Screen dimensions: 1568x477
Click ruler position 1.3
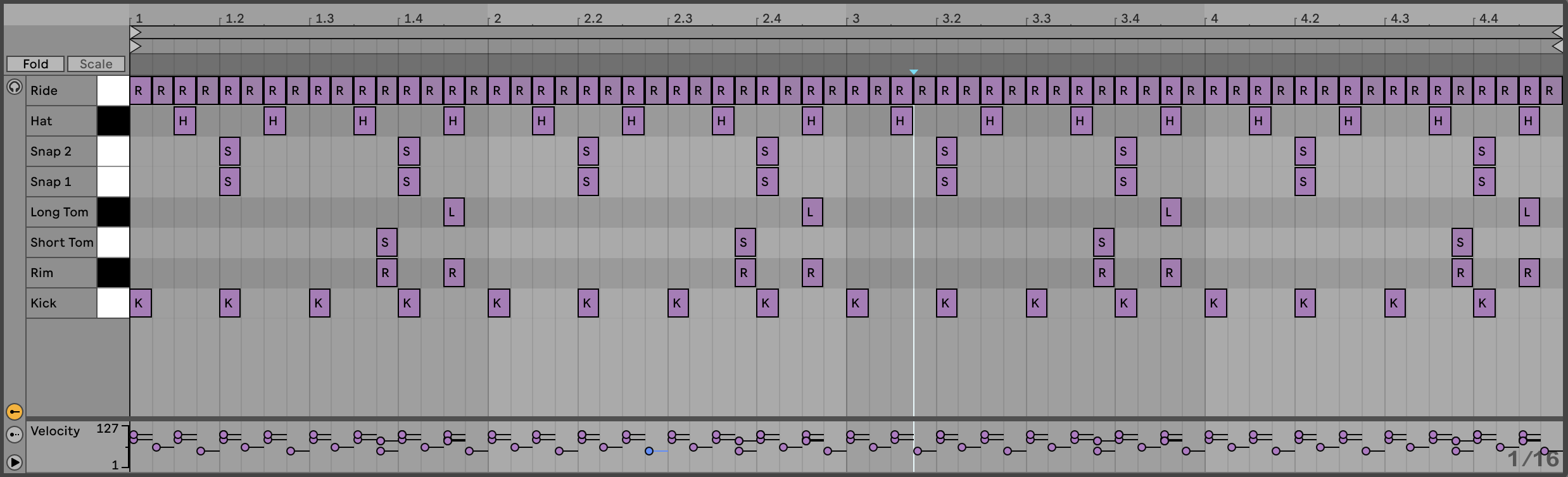pos(324,18)
